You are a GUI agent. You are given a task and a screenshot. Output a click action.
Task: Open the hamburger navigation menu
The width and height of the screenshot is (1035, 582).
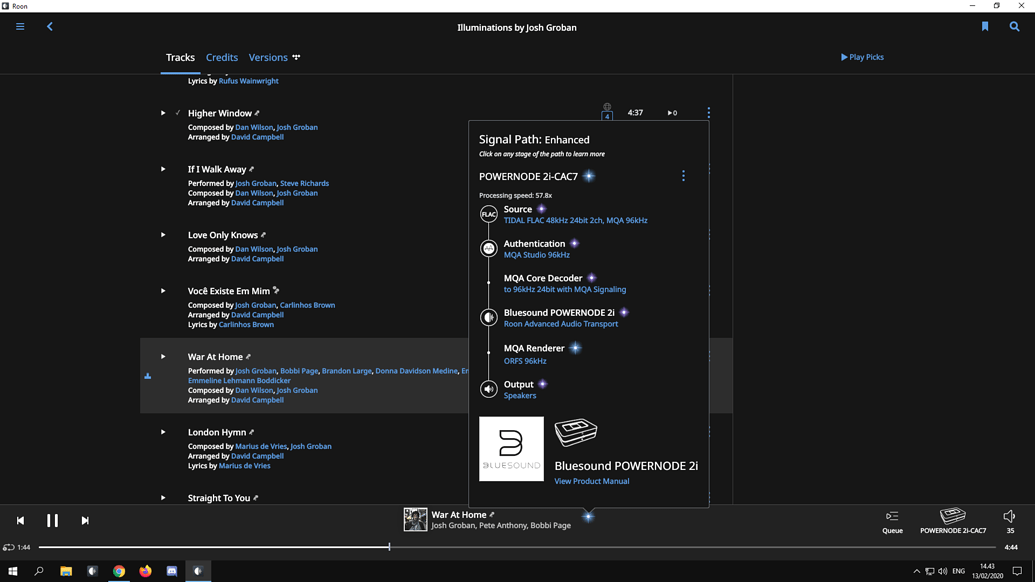pyautogui.click(x=19, y=26)
